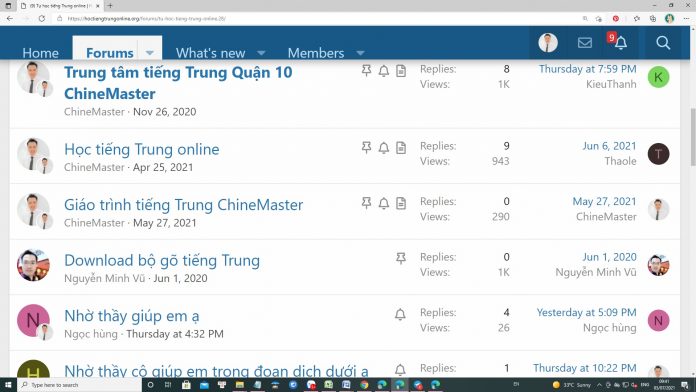696x392 pixels.
Task: Click the browser profile avatar in the toolbar
Action: pos(669,19)
